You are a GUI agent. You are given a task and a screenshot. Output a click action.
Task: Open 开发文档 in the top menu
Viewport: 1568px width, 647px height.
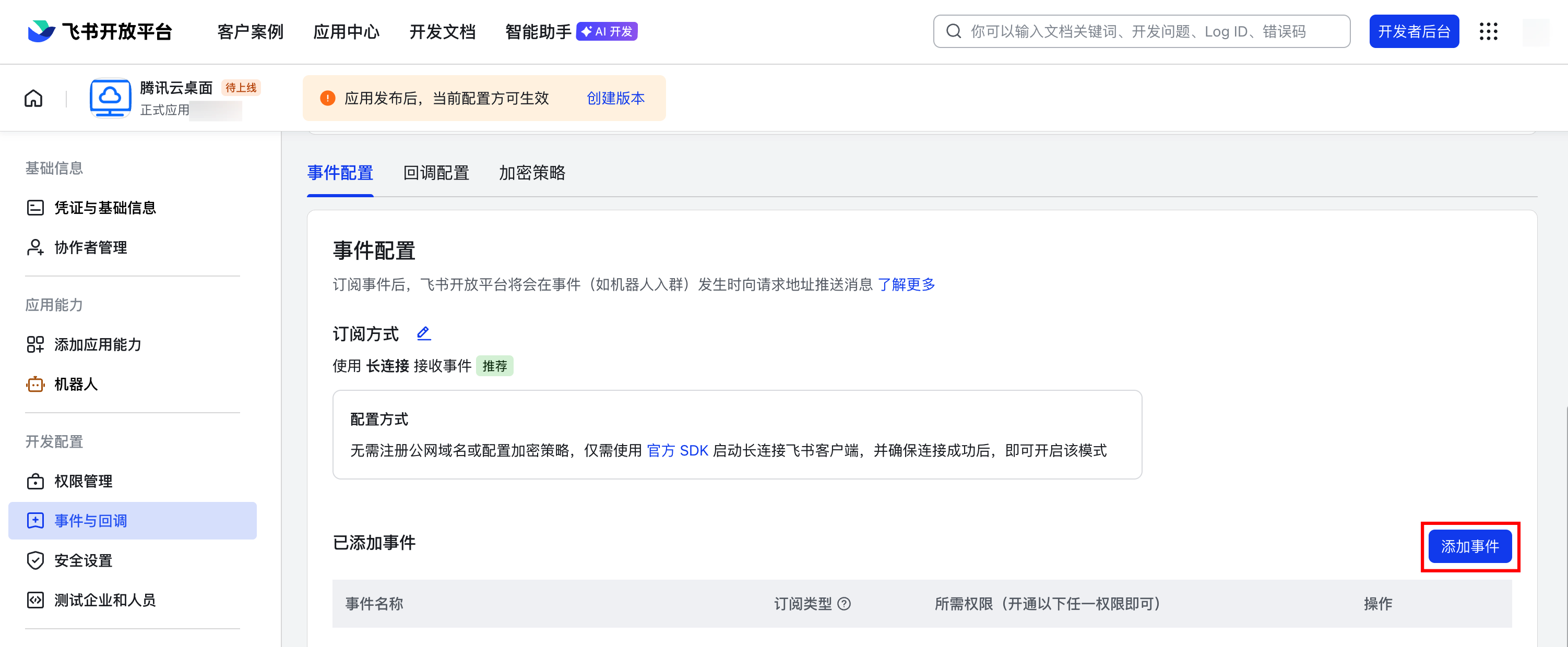tap(442, 32)
